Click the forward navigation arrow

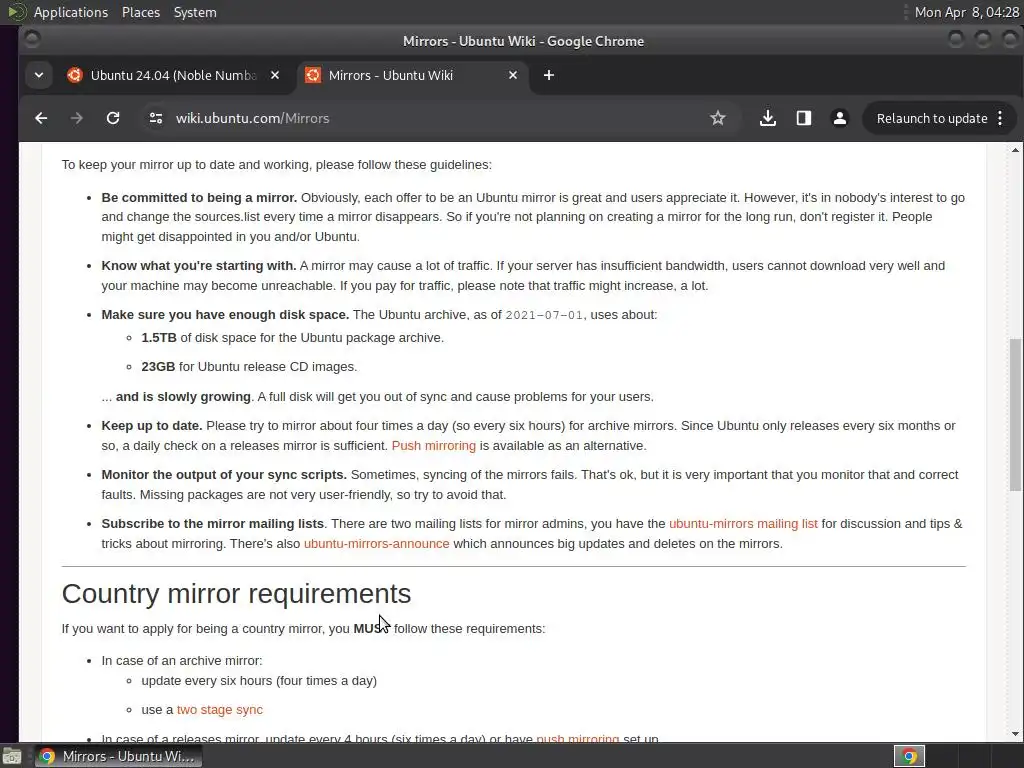click(77, 118)
